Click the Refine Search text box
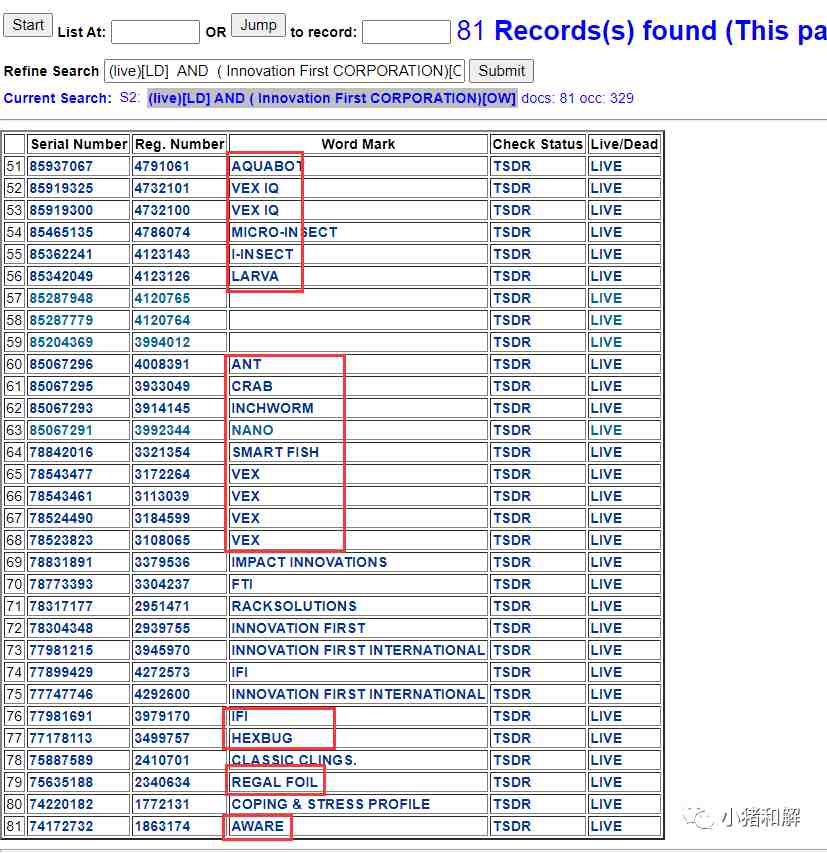This screenshot has height=853, width=827. (285, 71)
